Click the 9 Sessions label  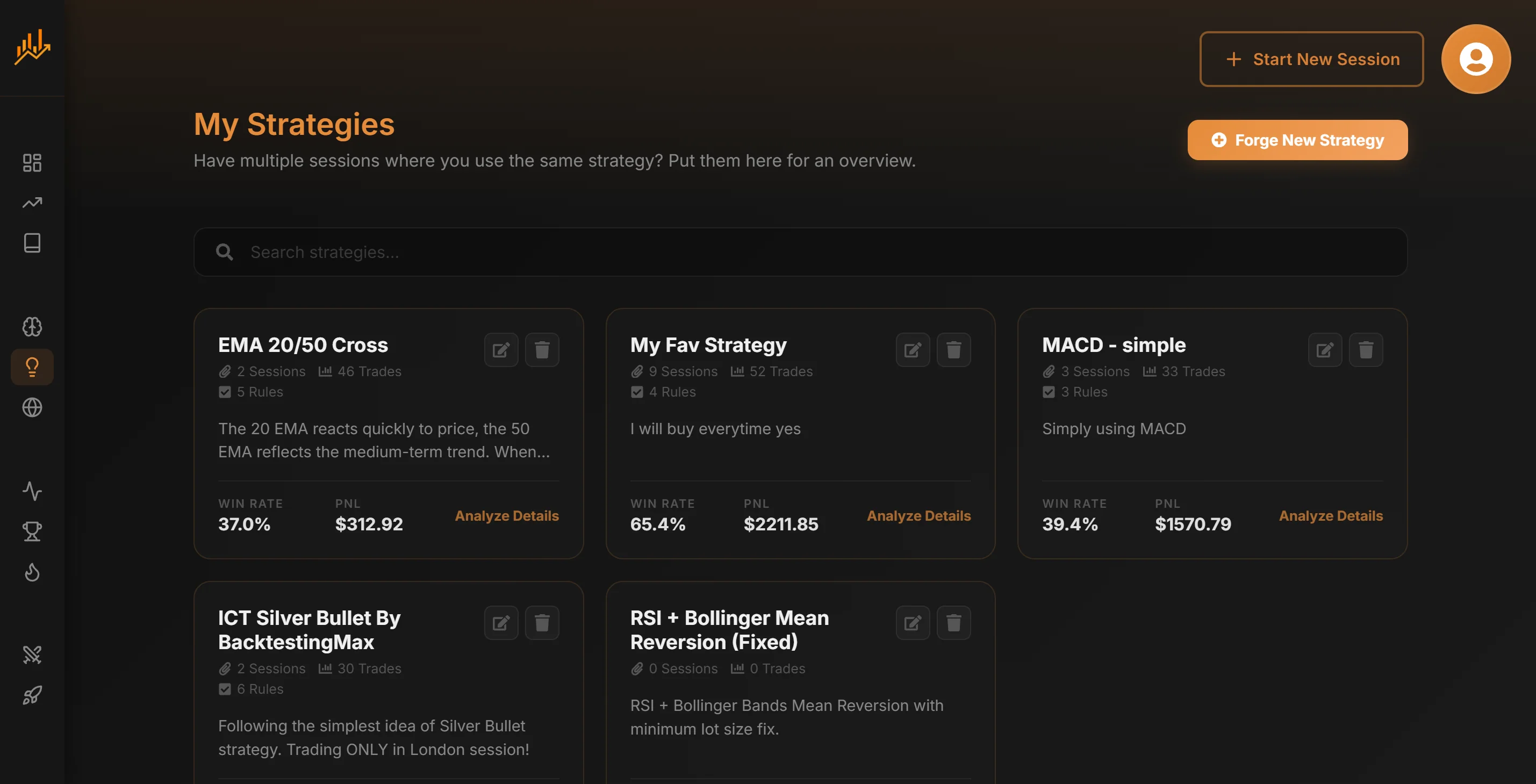pos(674,371)
